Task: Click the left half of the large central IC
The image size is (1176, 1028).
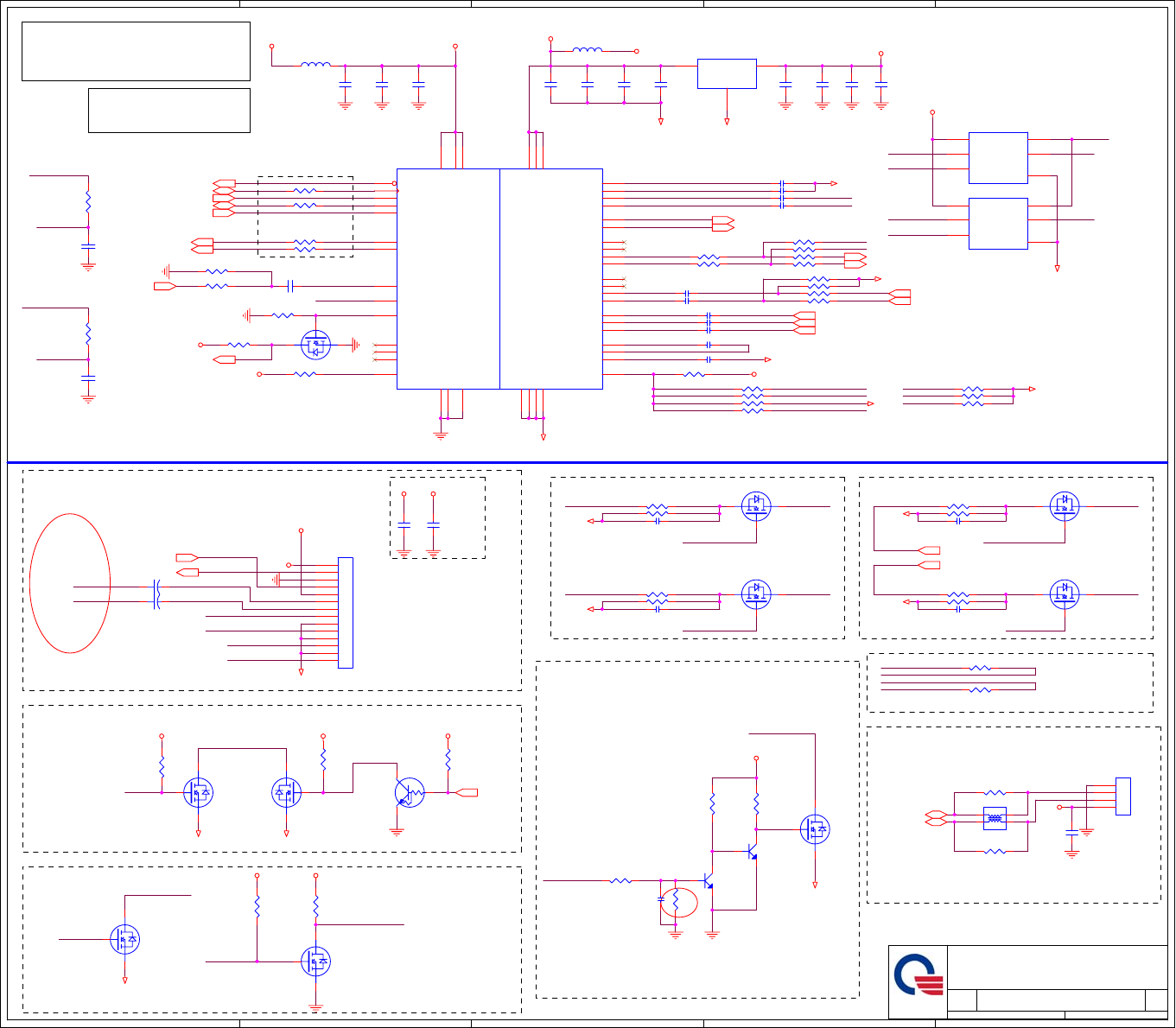Action: pyautogui.click(x=448, y=278)
